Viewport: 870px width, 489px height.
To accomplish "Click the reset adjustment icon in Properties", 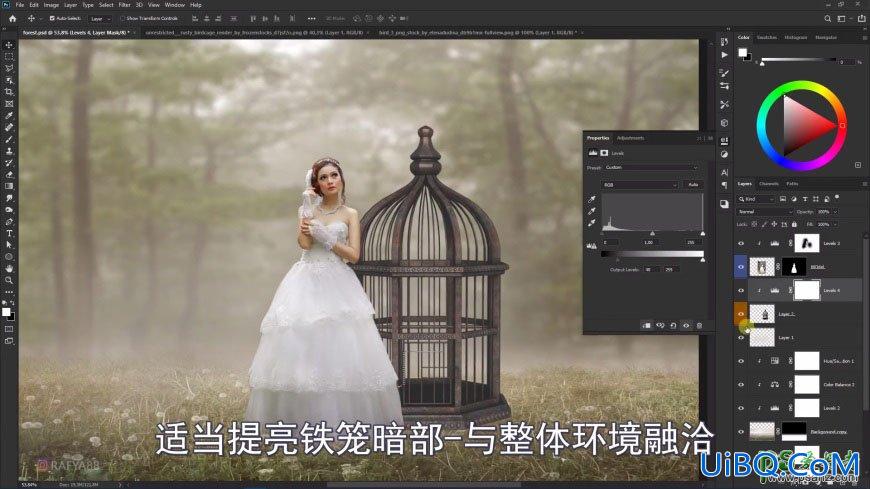I will pos(673,325).
